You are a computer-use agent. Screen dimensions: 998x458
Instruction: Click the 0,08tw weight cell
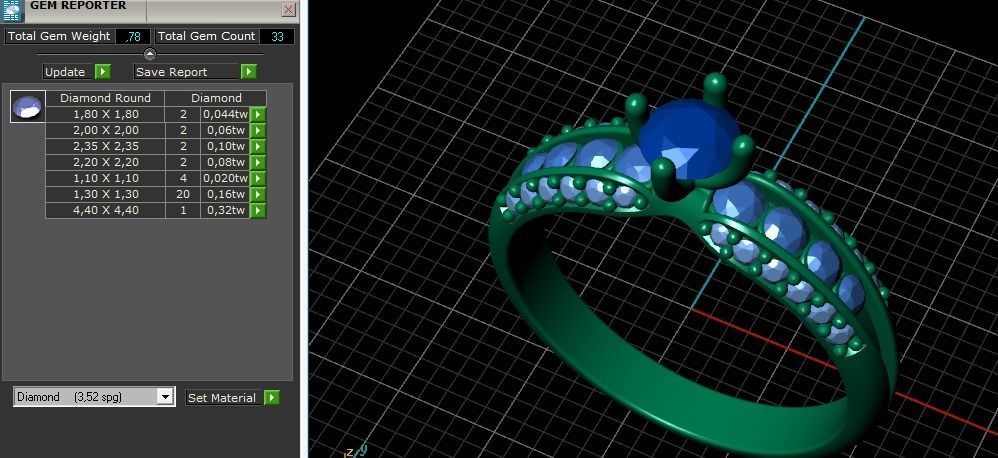tap(225, 162)
